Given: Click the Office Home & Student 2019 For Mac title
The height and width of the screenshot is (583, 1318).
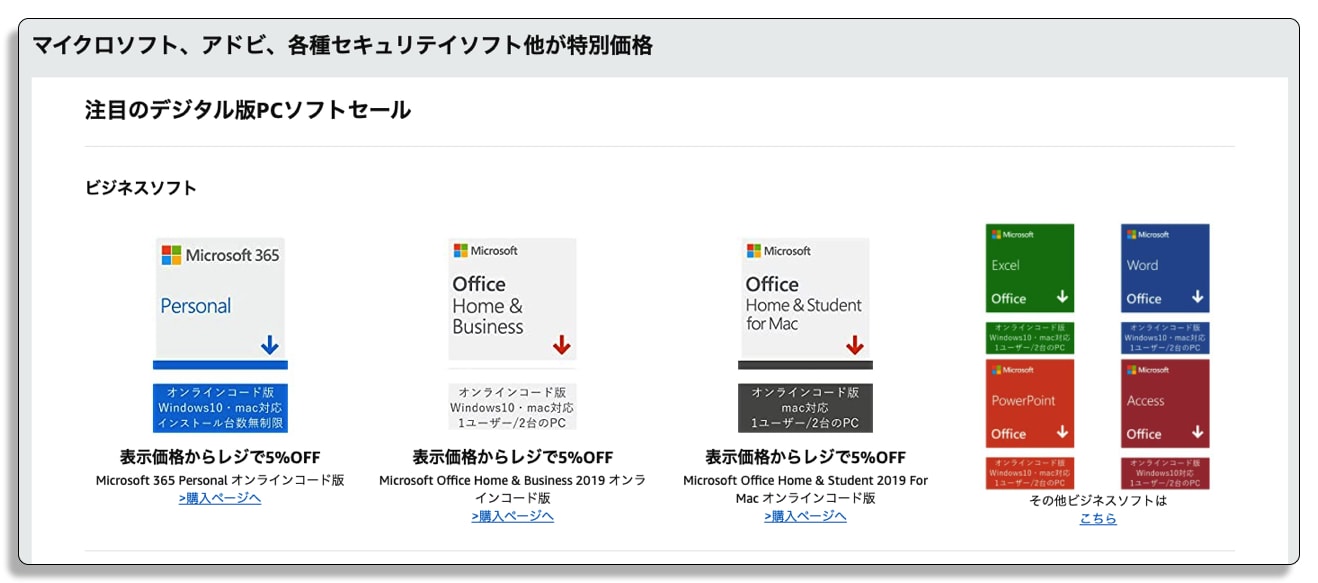Looking at the screenshot, I should (805, 489).
